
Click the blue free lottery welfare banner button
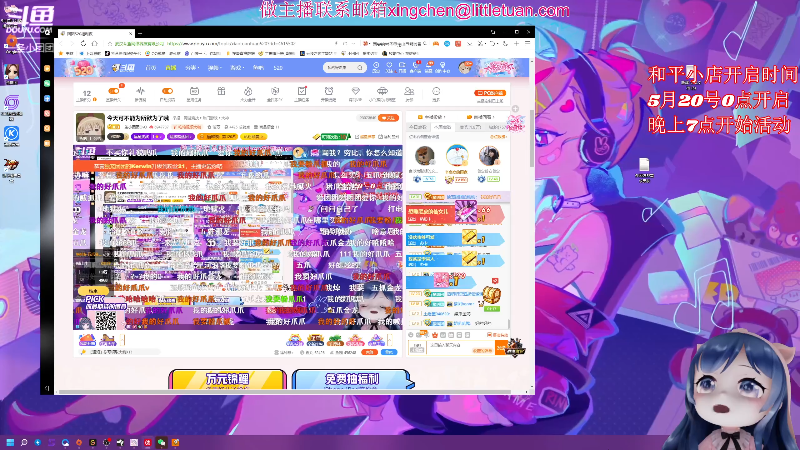click(x=352, y=380)
